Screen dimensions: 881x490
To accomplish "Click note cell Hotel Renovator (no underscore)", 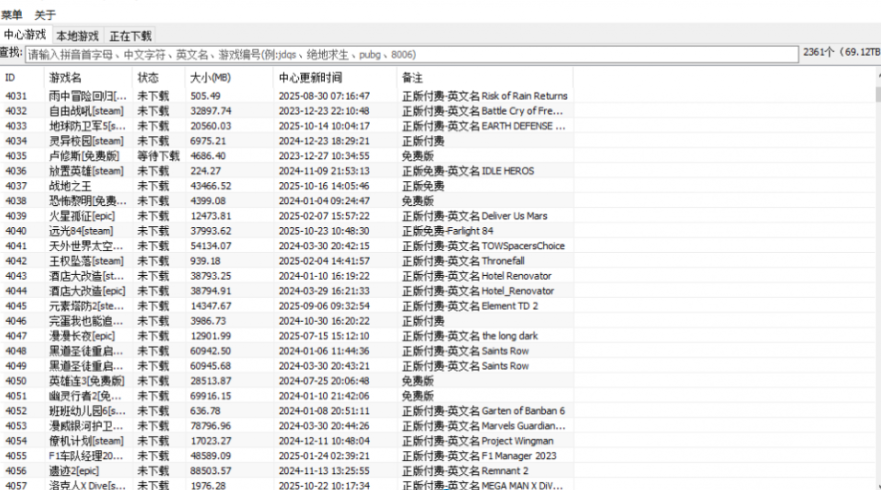I will point(476,276).
